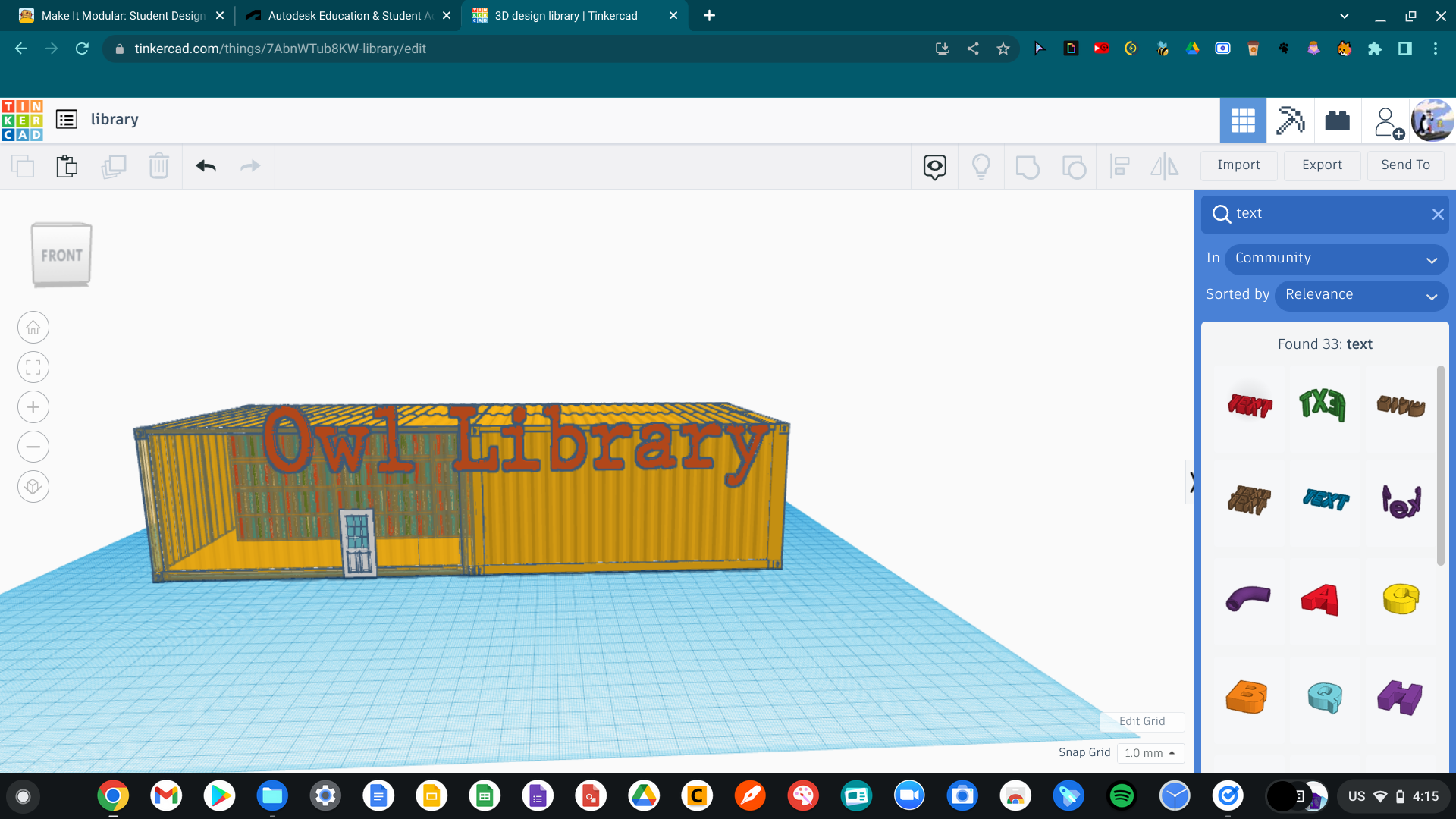Click the Export button

pyautogui.click(x=1320, y=165)
